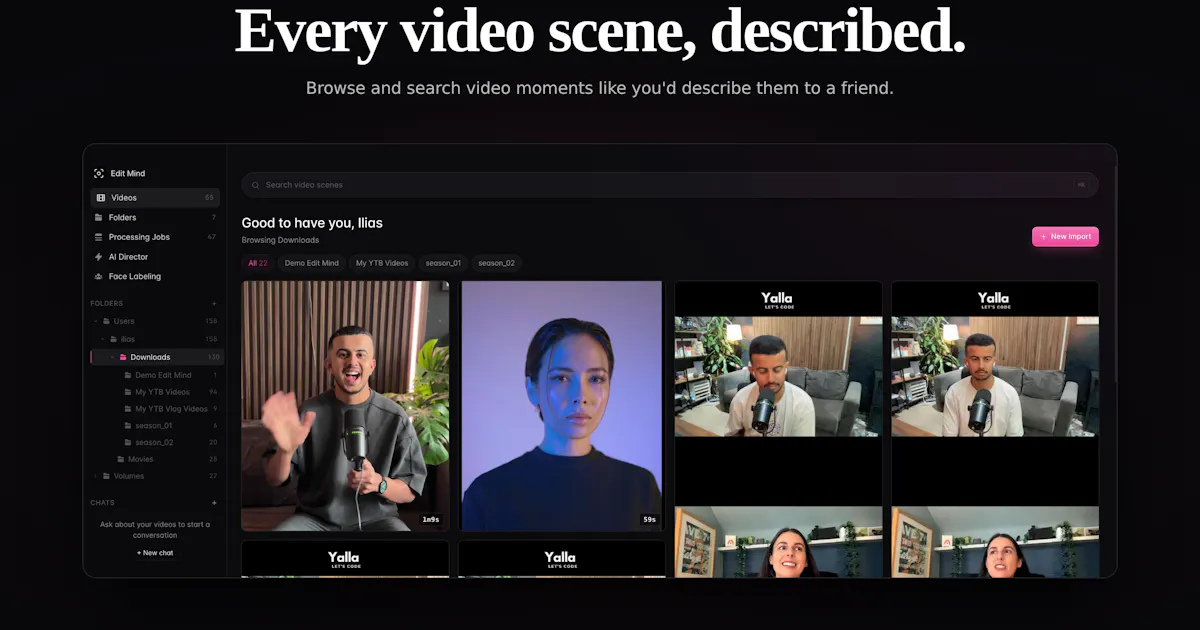Click the 'Browsing Downloads' subtitle
The width and height of the screenshot is (1200, 630).
(280, 240)
